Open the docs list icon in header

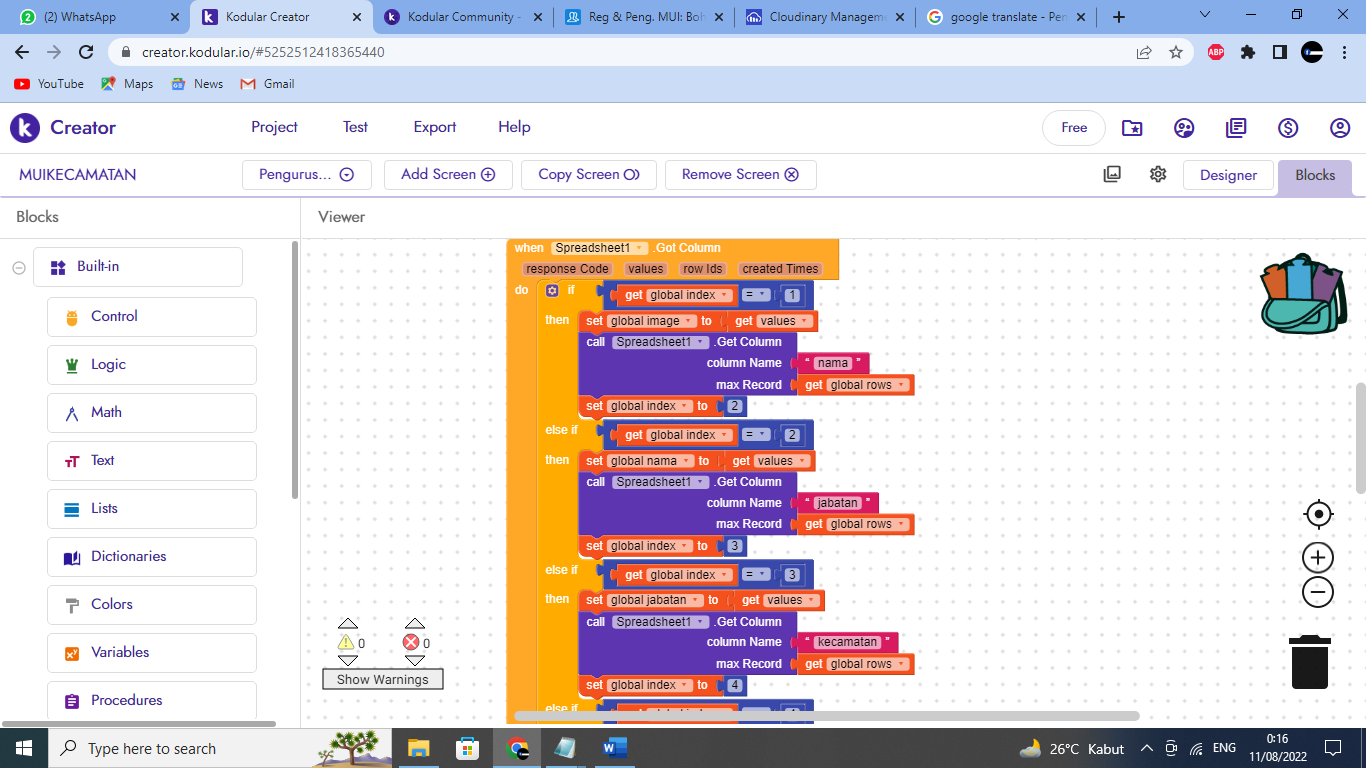[x=1236, y=128]
